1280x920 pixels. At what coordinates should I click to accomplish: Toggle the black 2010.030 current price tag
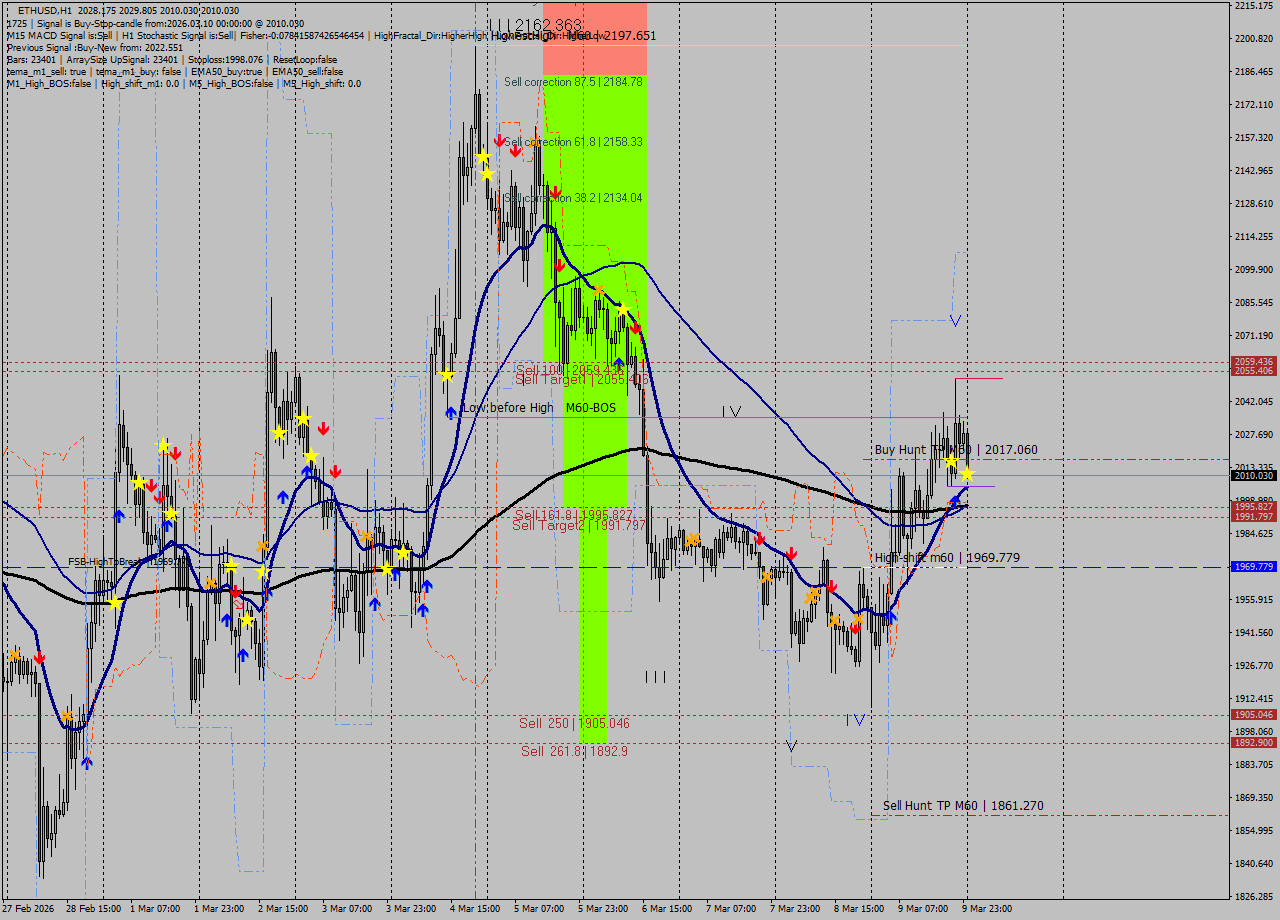coord(1249,476)
